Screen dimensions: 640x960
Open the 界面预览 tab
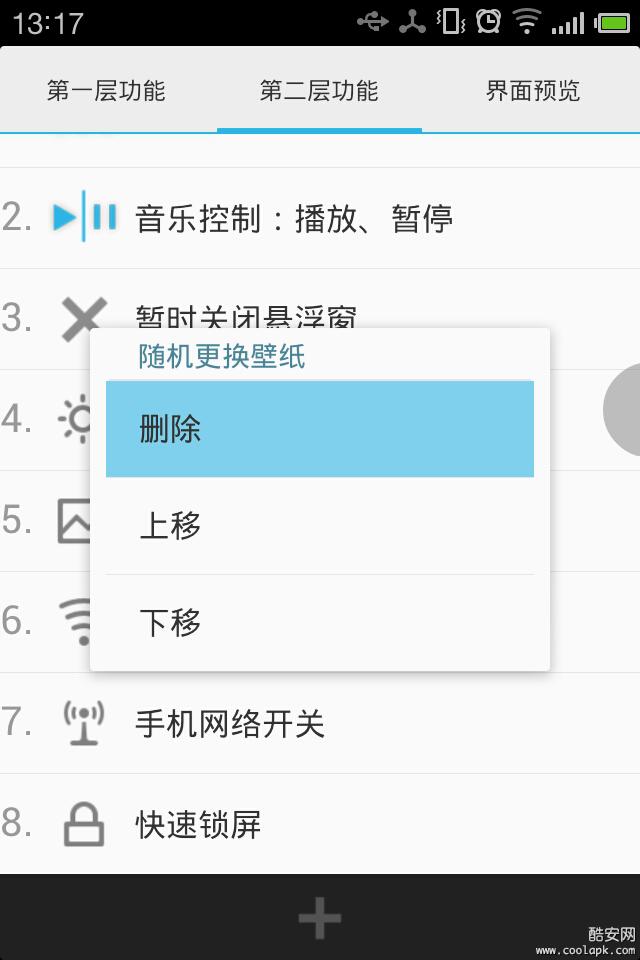pos(532,91)
